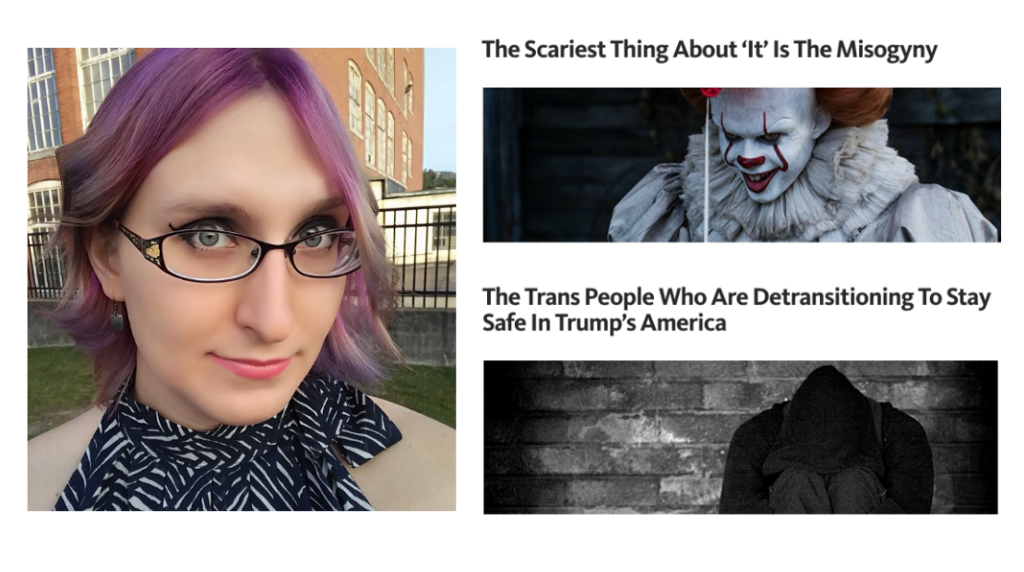Viewport: 1024px width, 572px height.
Task: Click the hooded figure article thumbnail
Action: point(741,437)
